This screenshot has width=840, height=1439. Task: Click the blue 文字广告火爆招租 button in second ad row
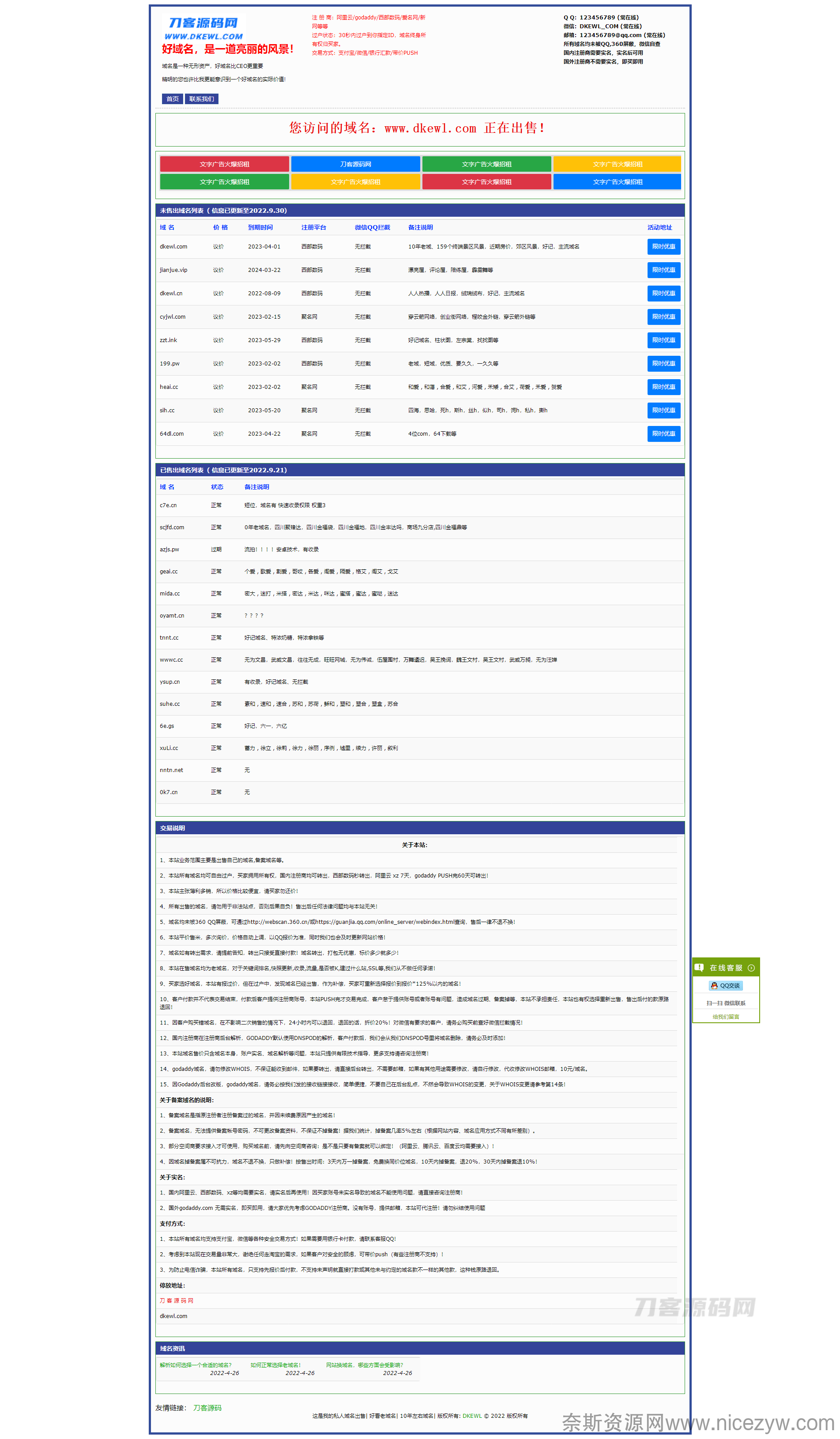coord(617,181)
